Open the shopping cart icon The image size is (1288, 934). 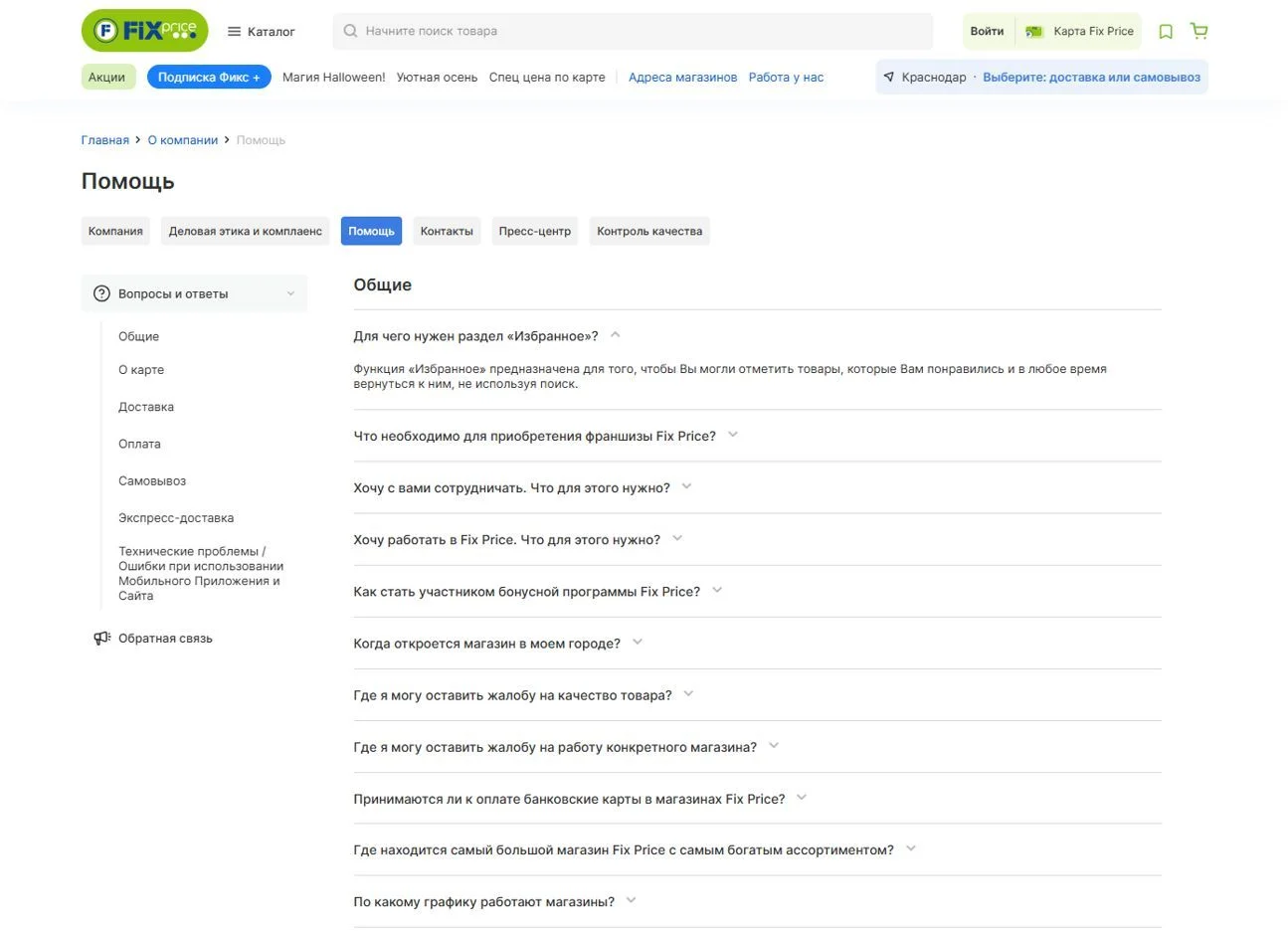click(x=1199, y=31)
